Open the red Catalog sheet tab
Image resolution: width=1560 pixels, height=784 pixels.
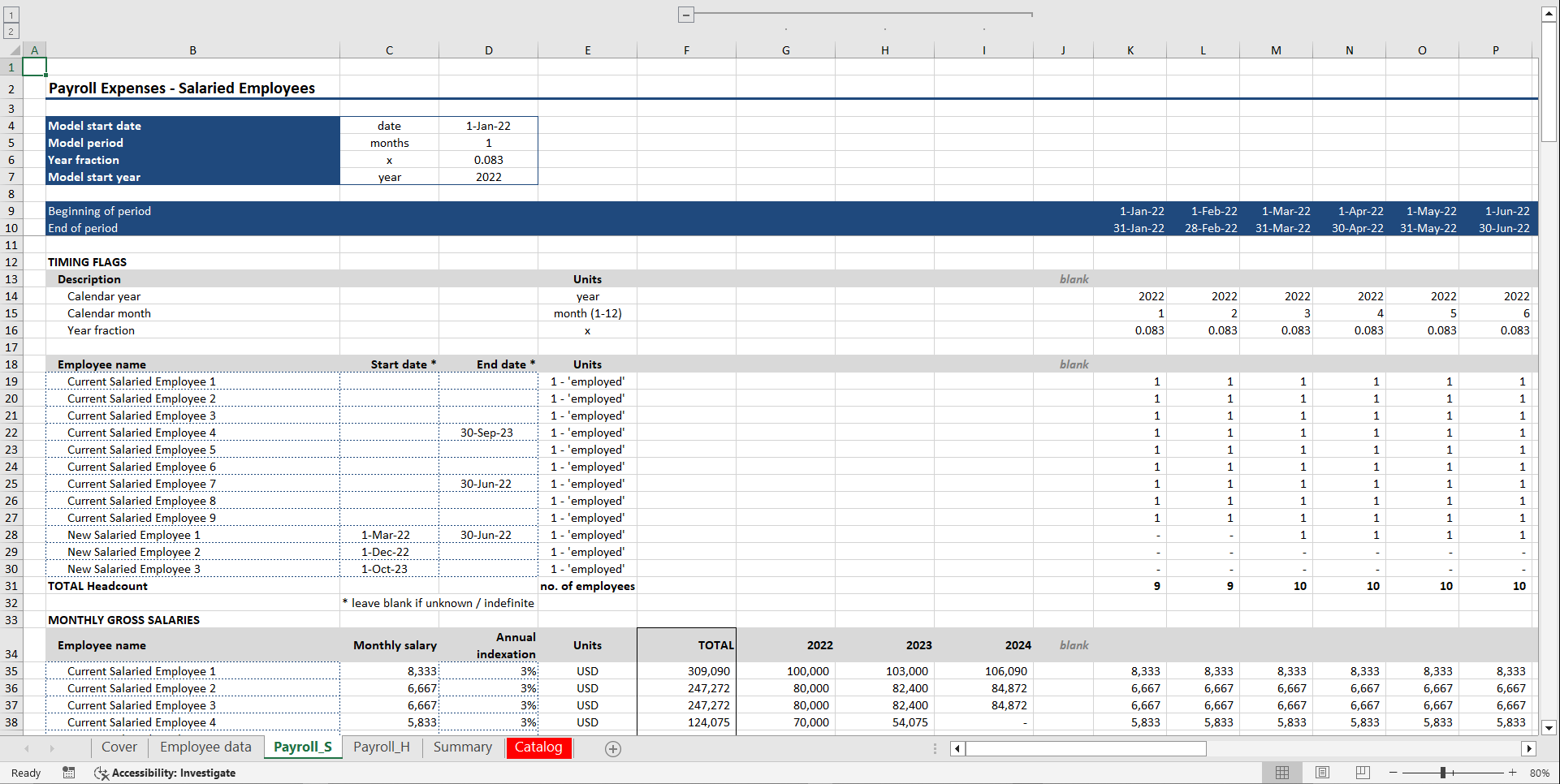(538, 748)
